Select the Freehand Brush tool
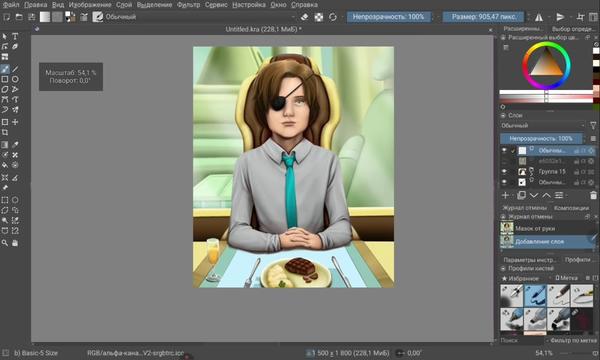Screen dimensions: 600x360 coord(5,69)
